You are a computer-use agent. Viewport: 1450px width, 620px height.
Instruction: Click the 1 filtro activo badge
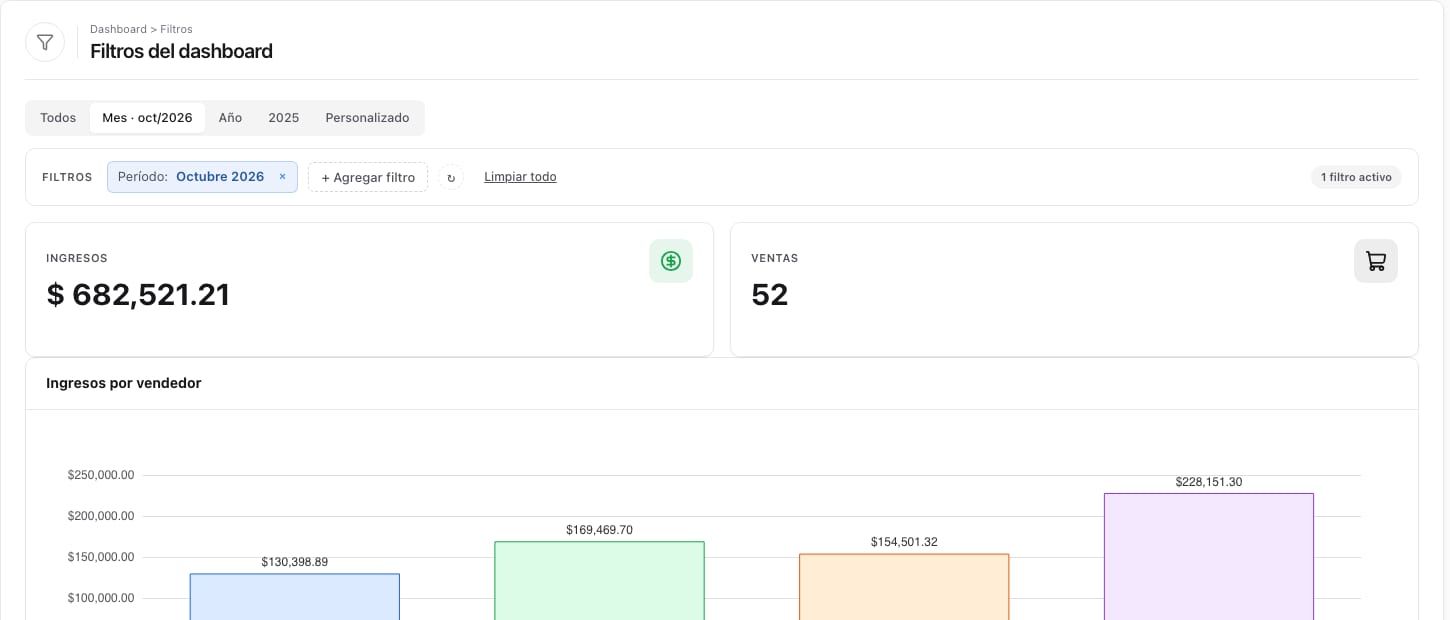tap(1356, 177)
